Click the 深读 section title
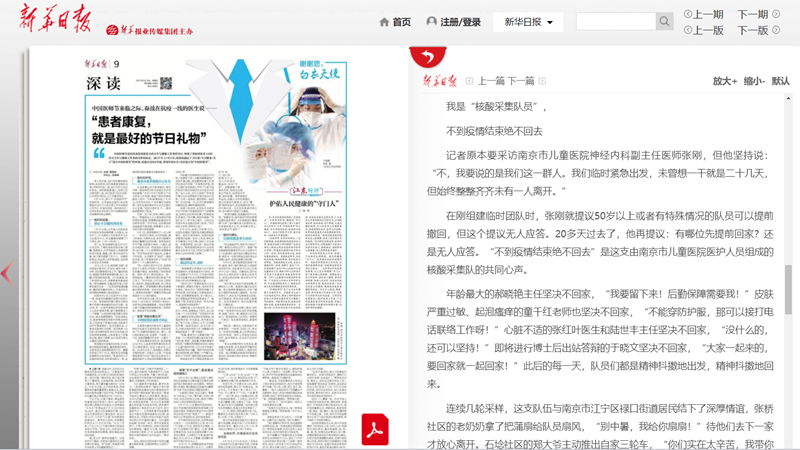This screenshot has width=800, height=450. coord(104,83)
